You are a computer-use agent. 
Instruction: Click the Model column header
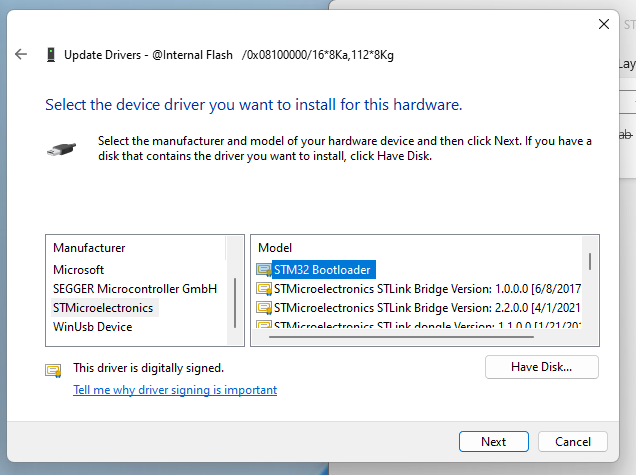[275, 248]
